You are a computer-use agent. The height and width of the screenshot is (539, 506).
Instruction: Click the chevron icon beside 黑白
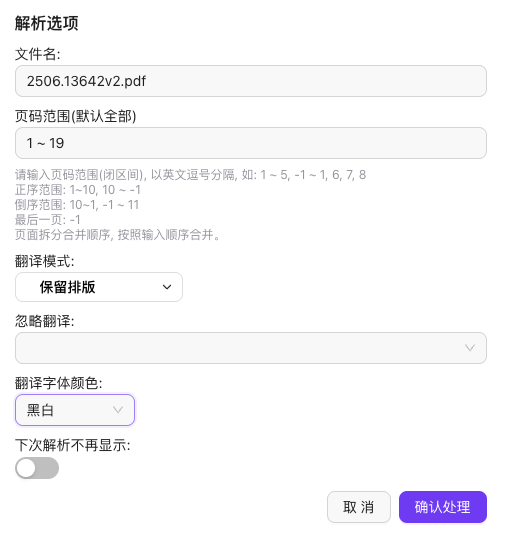pyautogui.click(x=118, y=410)
